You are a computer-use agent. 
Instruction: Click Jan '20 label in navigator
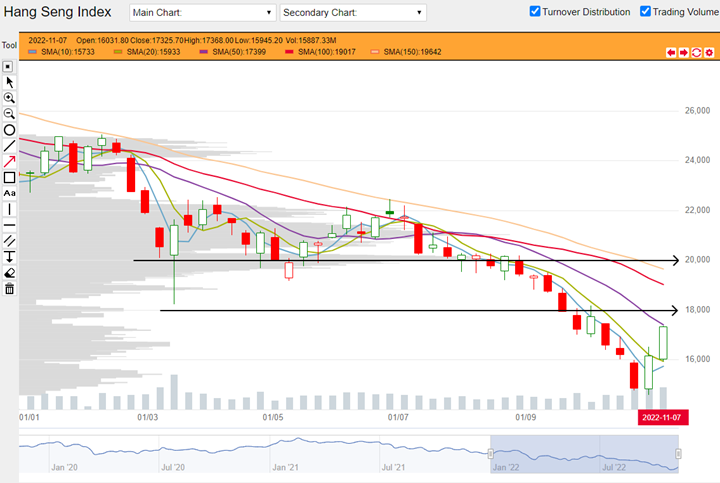[64, 467]
